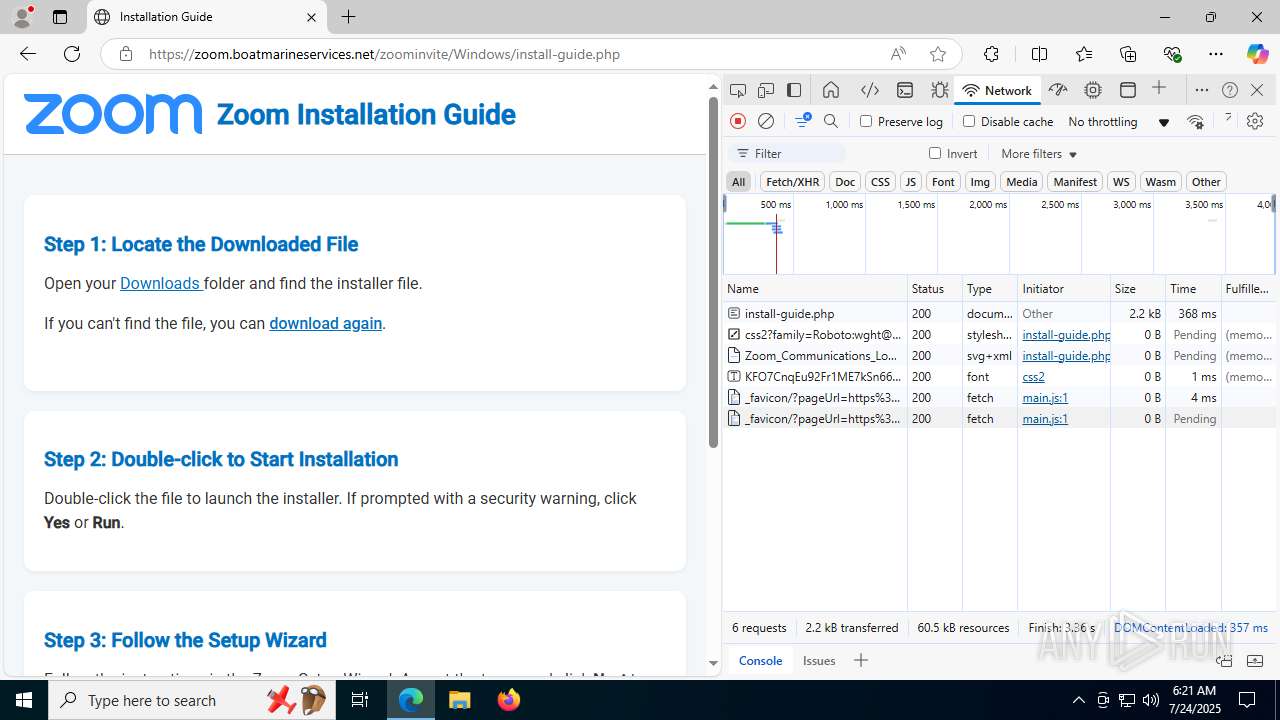Viewport: 1280px width, 720px height.
Task: Open the Sources debugger bug icon
Action: (x=940, y=90)
